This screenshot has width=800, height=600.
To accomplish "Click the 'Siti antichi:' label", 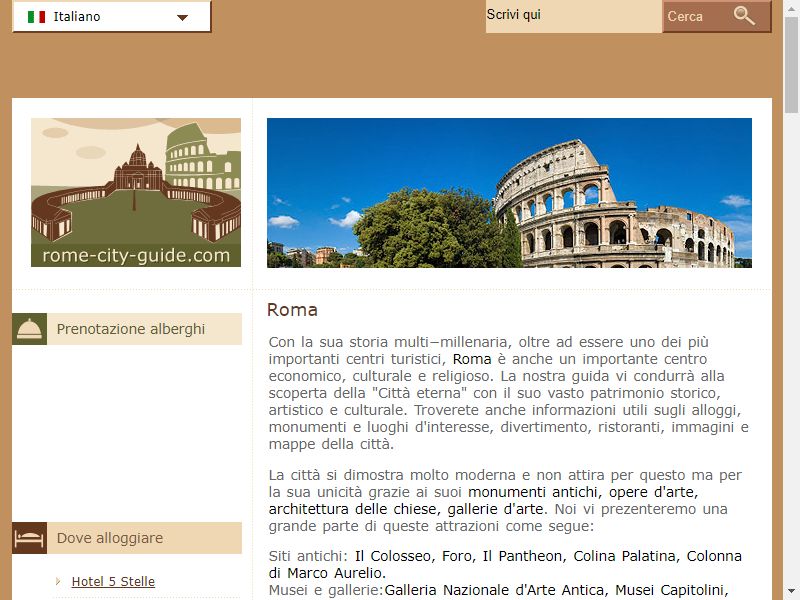I will (308, 556).
